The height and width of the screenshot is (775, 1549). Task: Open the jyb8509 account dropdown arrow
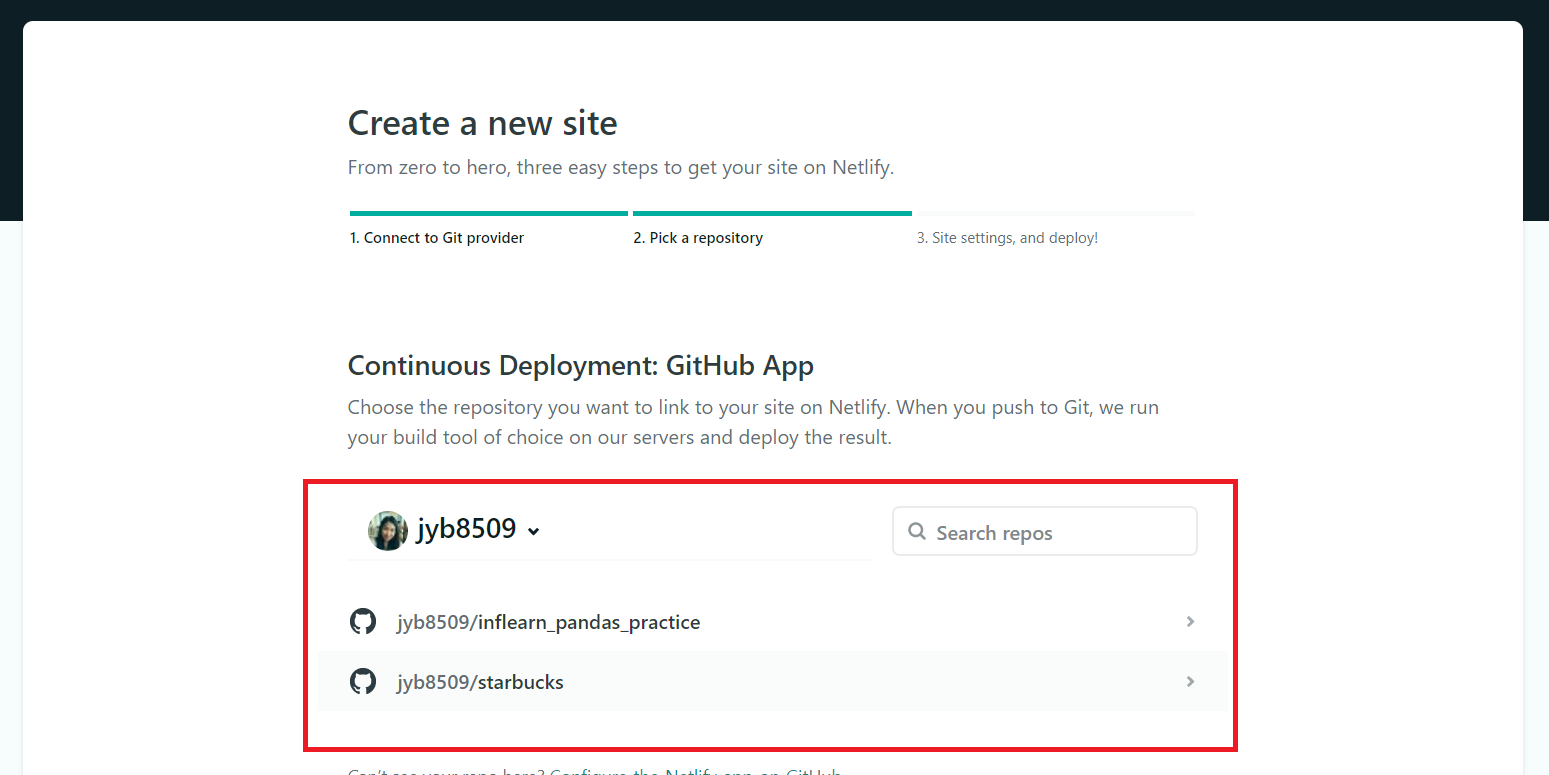click(x=534, y=532)
